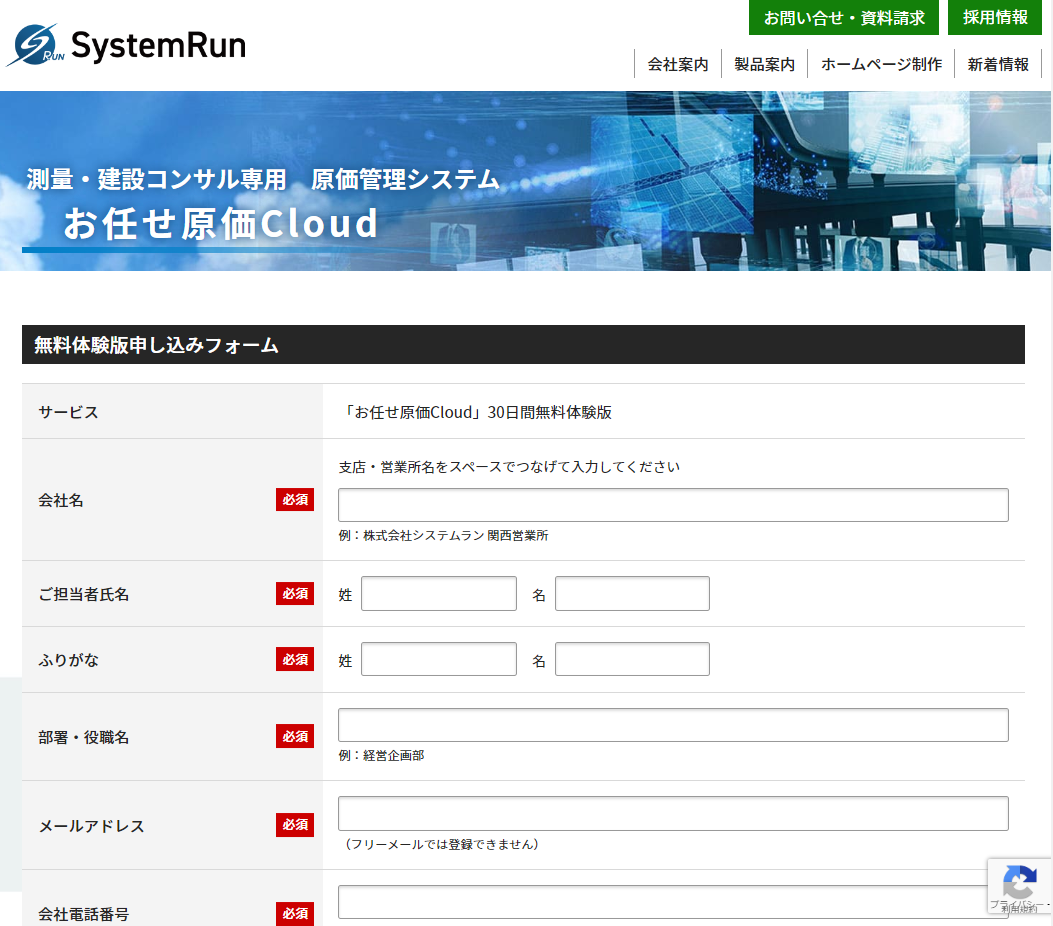Open 会社案内 menu
Image resolution: width=1053 pixels, height=926 pixels.
(678, 64)
